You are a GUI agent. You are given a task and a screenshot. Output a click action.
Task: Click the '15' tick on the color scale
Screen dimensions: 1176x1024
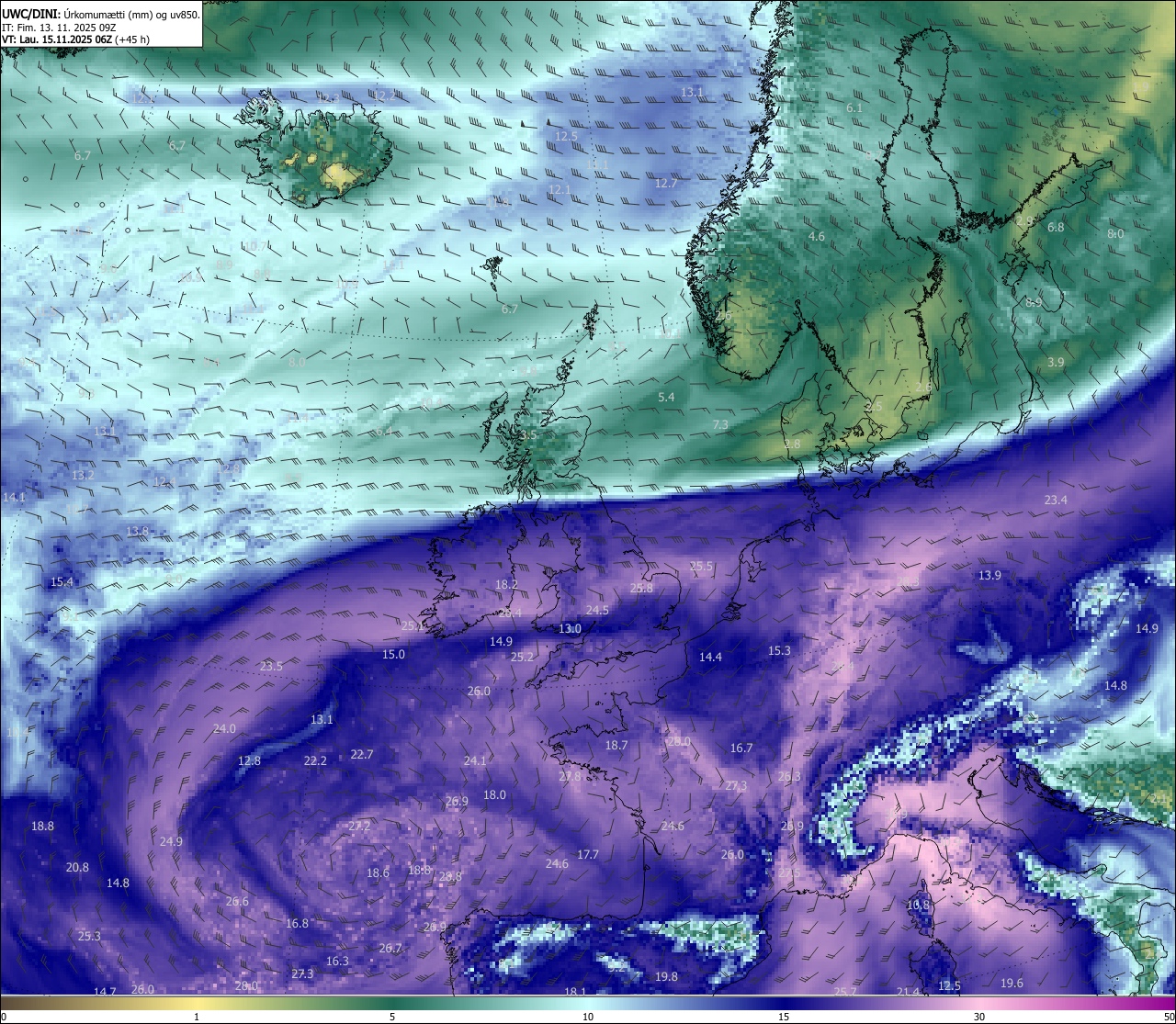(784, 1017)
